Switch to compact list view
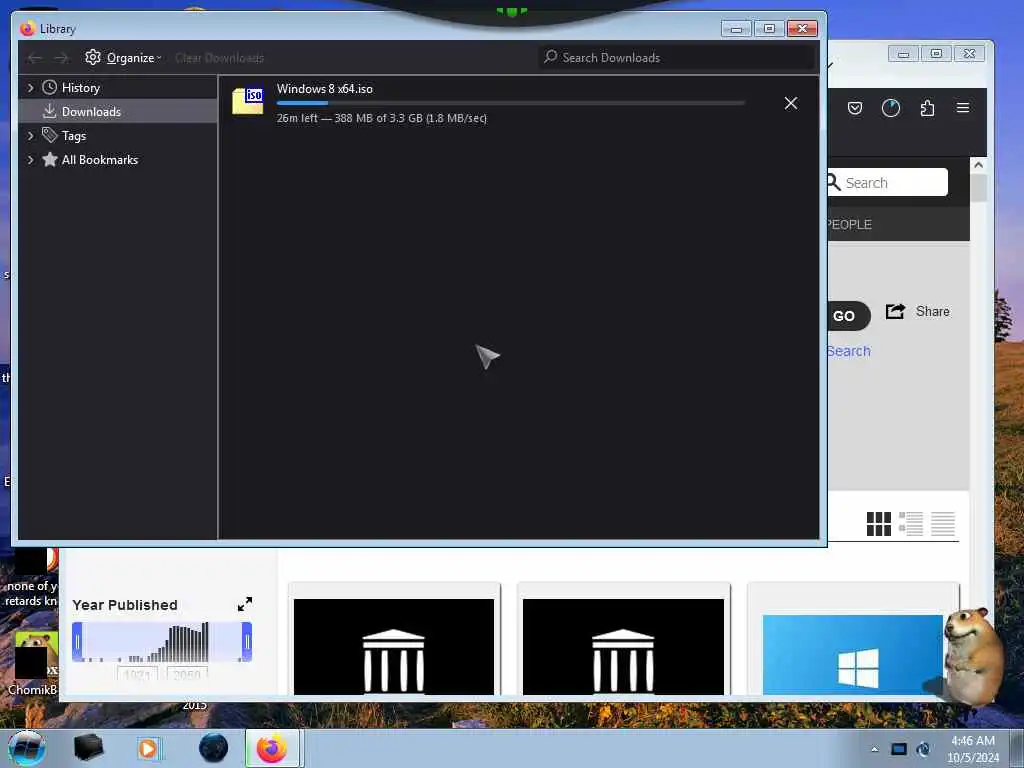 click(x=943, y=524)
